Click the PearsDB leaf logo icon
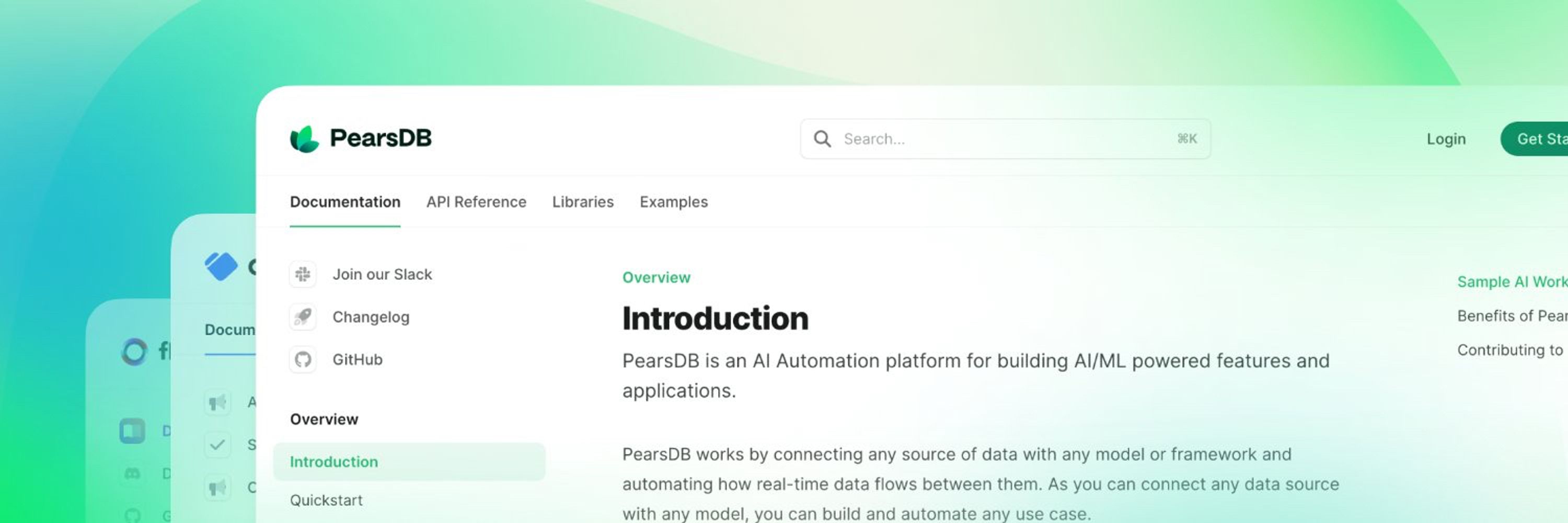 point(304,139)
